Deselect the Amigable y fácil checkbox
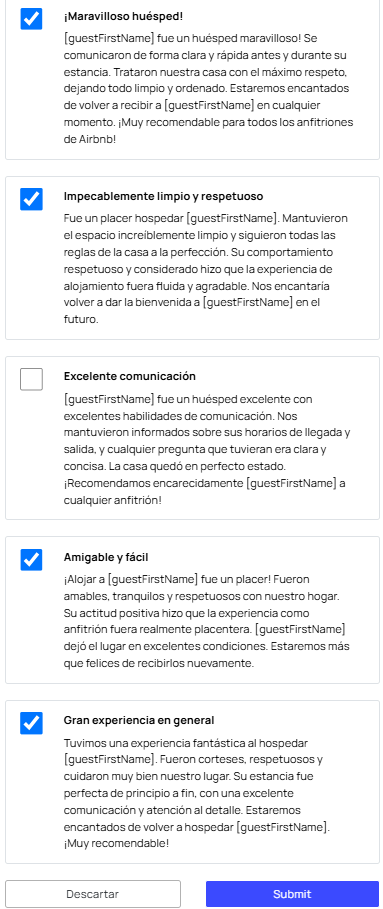 pyautogui.click(x=31, y=559)
